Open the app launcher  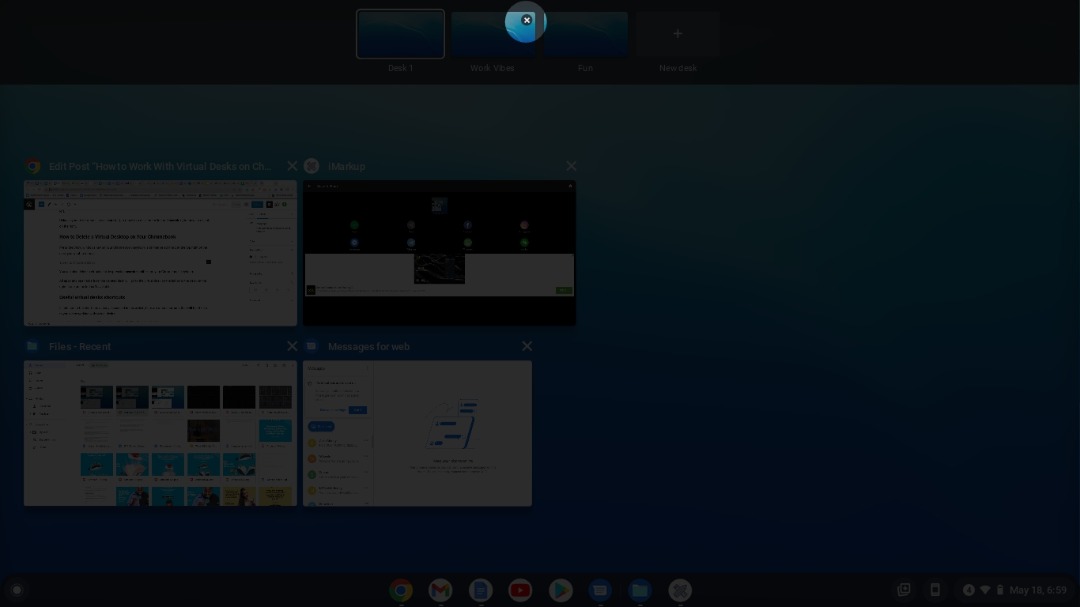coord(16,590)
